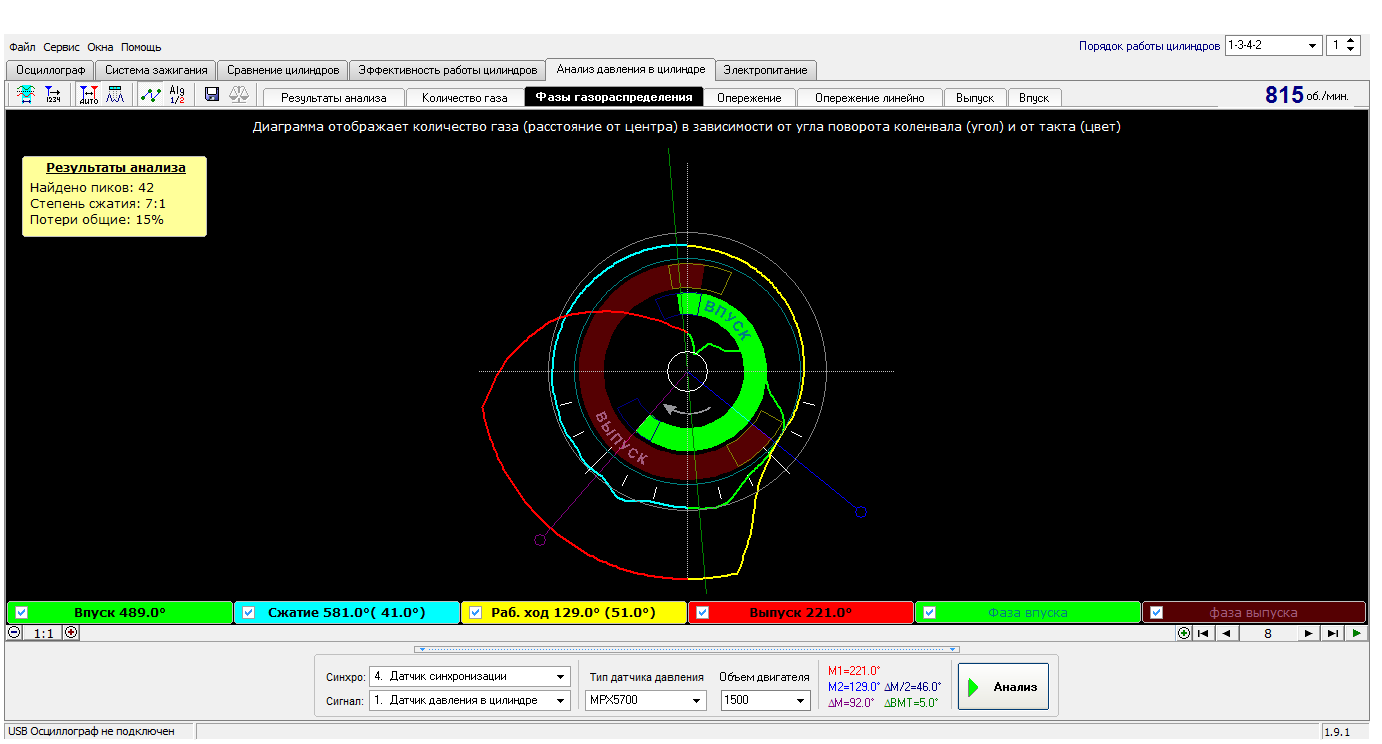Image resolution: width=1382 pixels, height=744 pixels.
Task: Open the Количество газа sub-tab
Action: 465,98
